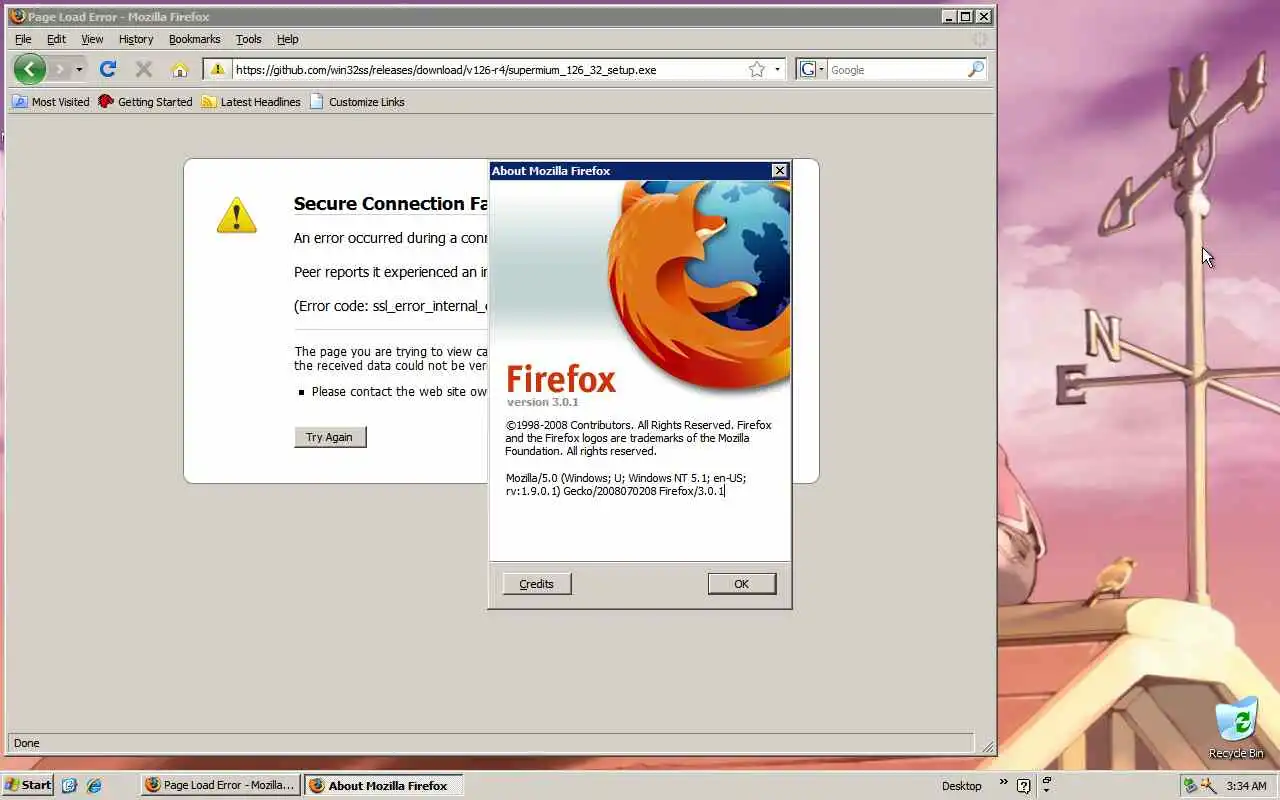
Task: Open the View menu
Action: (x=92, y=39)
